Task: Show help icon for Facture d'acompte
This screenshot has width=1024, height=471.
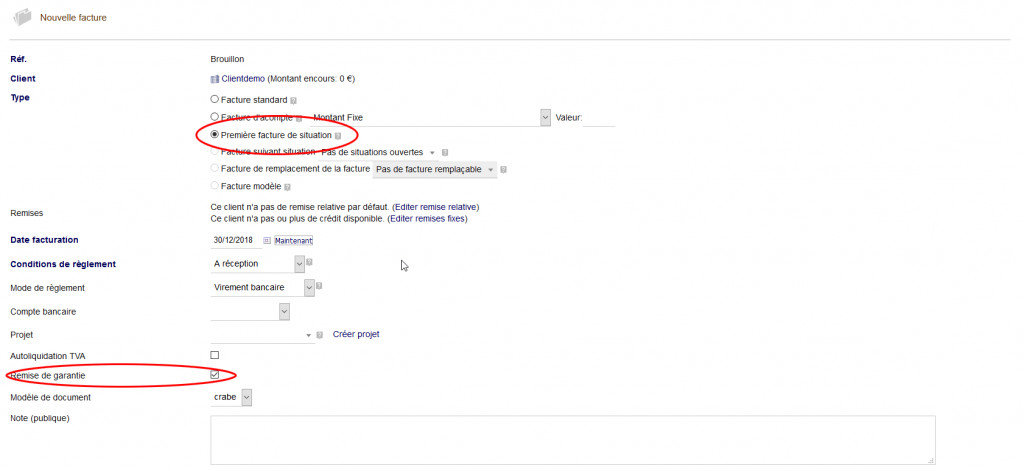Action: click(x=298, y=118)
